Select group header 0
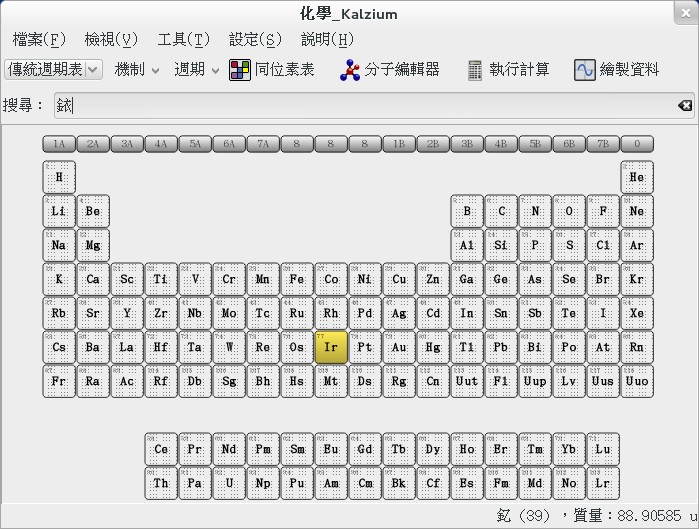This screenshot has height=529, width=699. pos(637,144)
